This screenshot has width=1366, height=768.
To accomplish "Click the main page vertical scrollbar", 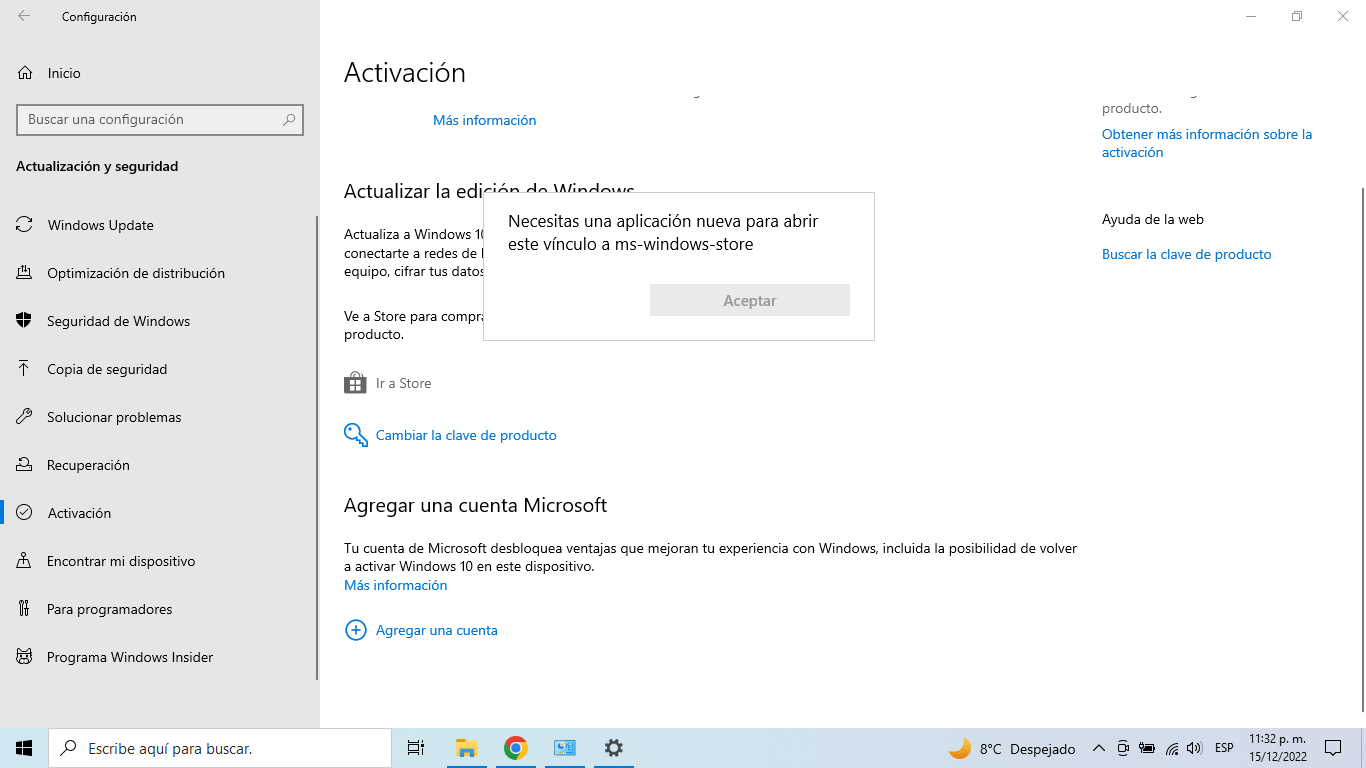I will [x=1362, y=450].
